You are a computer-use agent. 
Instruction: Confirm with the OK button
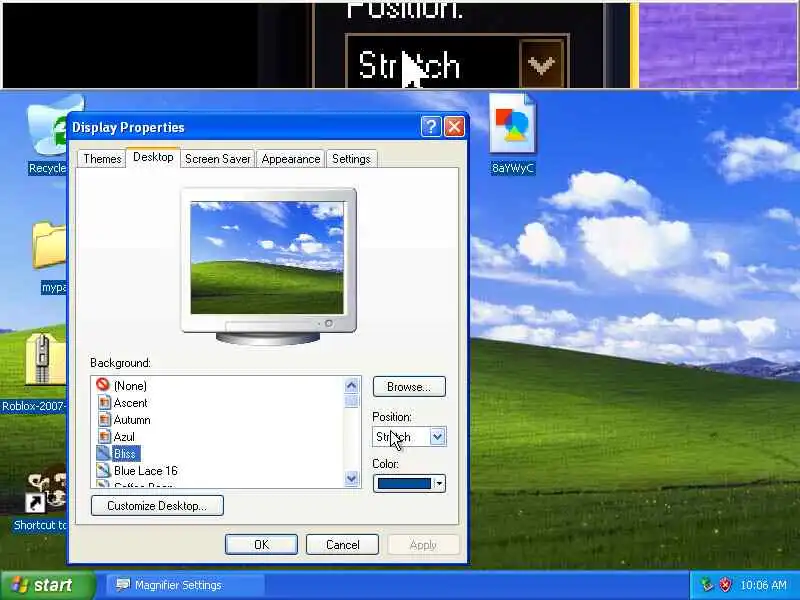pyautogui.click(x=261, y=544)
